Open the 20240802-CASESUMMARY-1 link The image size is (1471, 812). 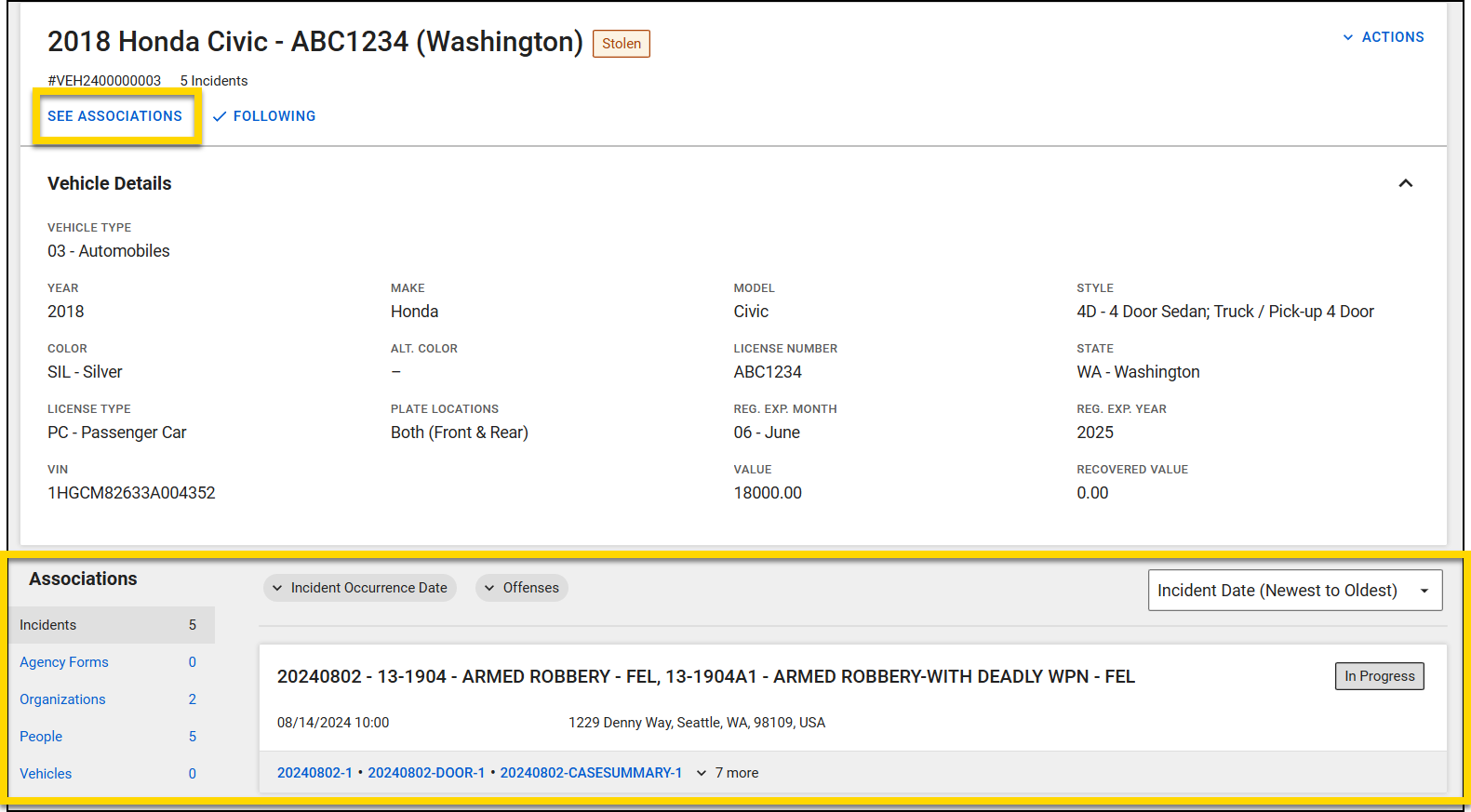tap(591, 773)
